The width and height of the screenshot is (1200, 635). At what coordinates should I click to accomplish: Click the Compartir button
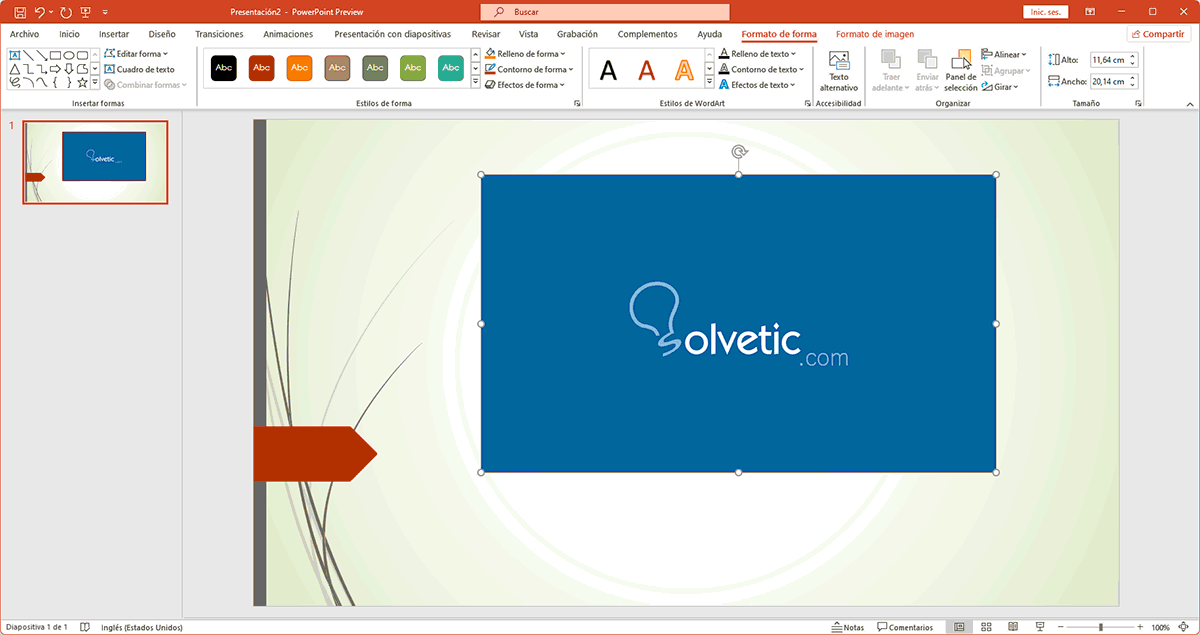[x=1158, y=33]
